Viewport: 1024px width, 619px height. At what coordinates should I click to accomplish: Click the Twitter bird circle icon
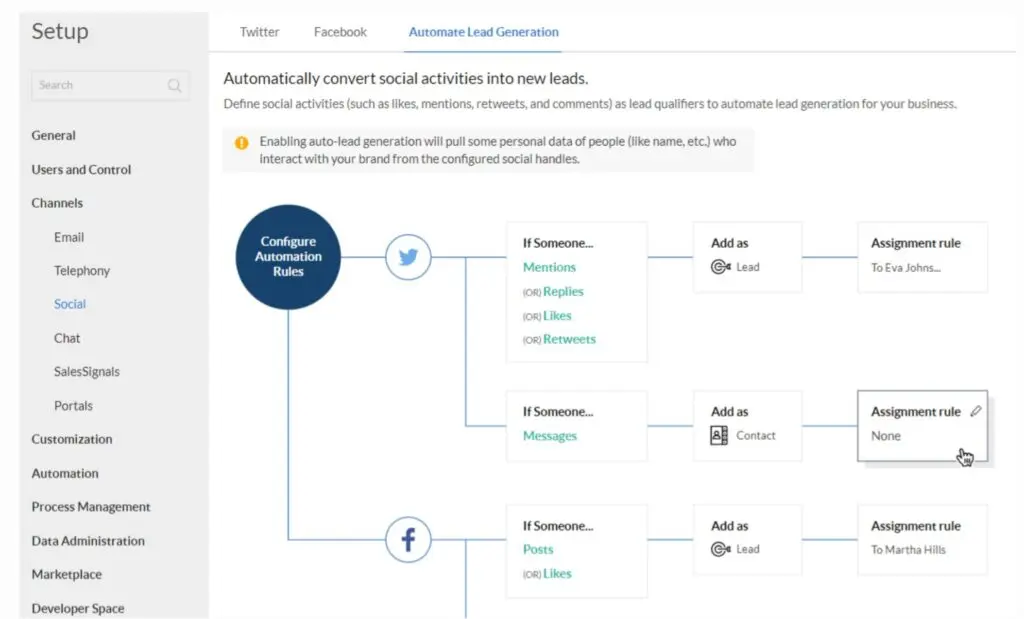pyautogui.click(x=408, y=257)
